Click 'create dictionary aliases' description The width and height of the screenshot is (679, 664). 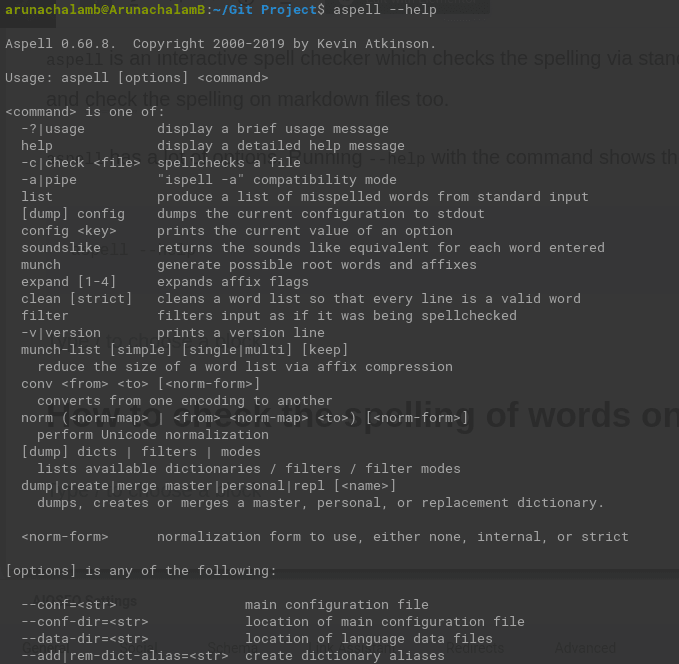coord(345,656)
